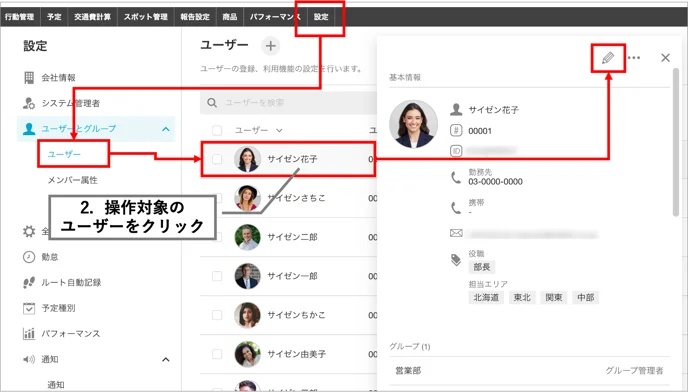Open 予定種別 calendar icon item
Screen dimensions: 688x392
(29, 308)
